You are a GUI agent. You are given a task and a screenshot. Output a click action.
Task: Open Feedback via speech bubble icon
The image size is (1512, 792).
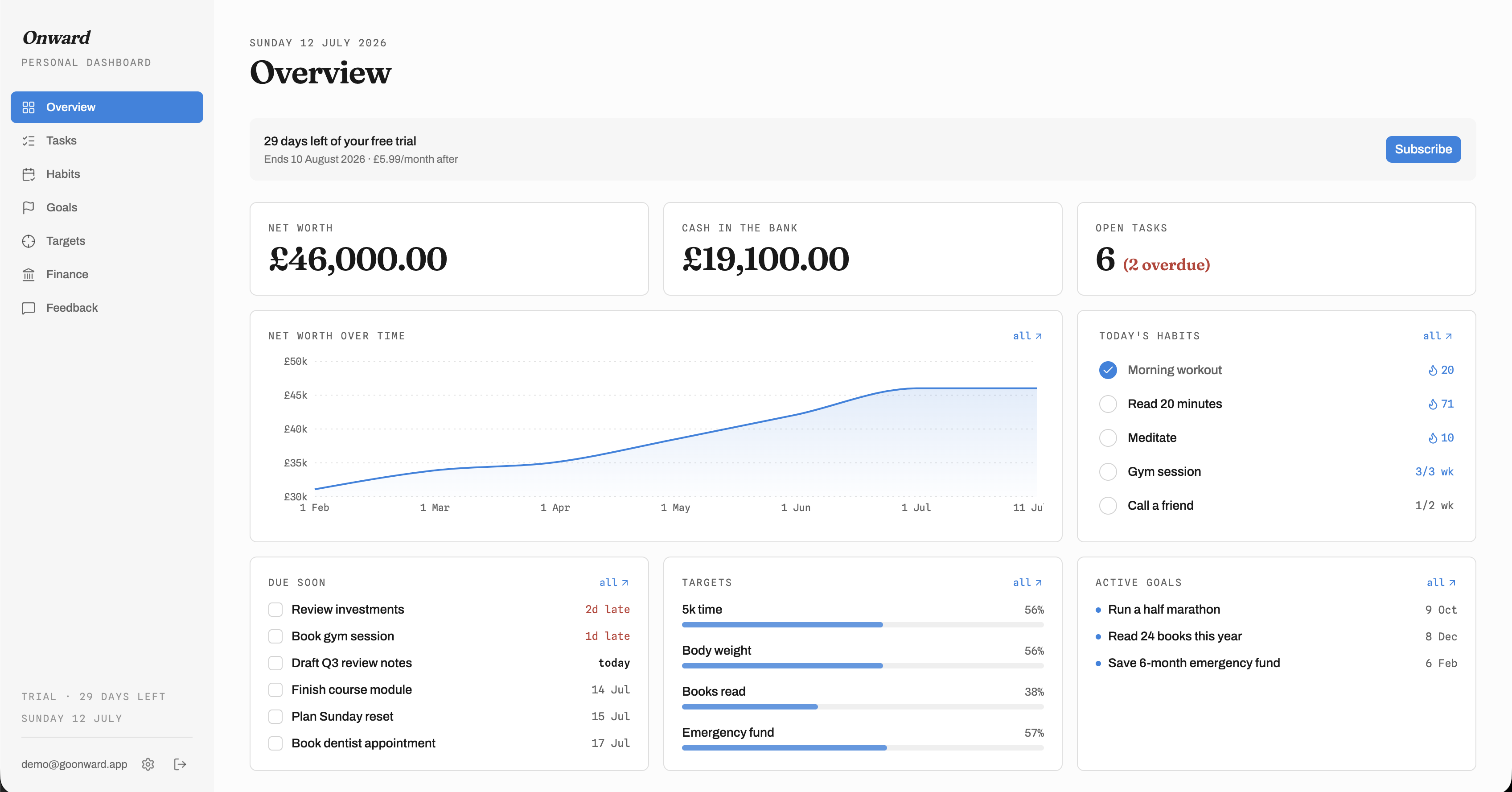(x=28, y=308)
